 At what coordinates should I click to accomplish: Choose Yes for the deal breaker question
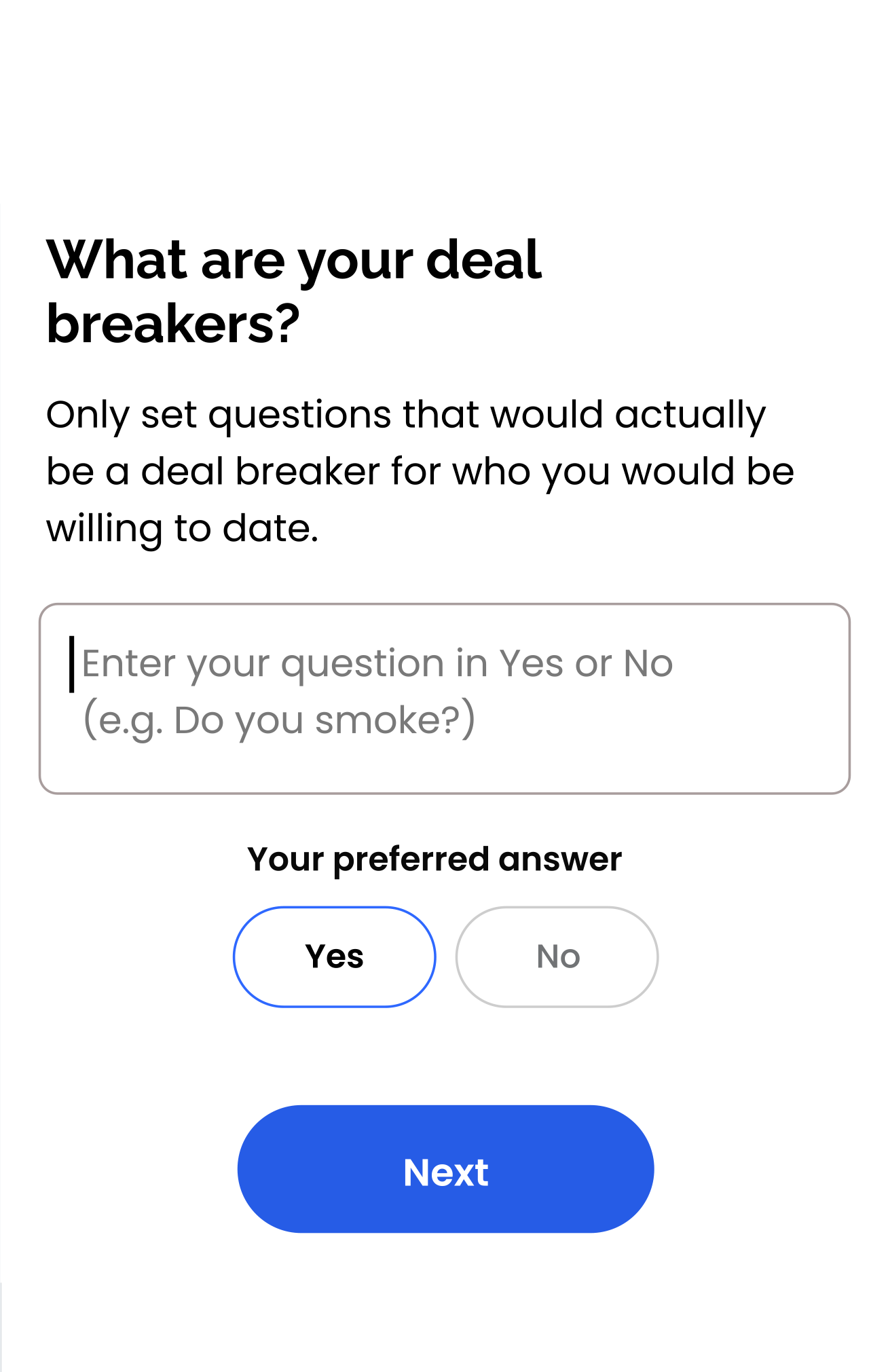(x=334, y=956)
